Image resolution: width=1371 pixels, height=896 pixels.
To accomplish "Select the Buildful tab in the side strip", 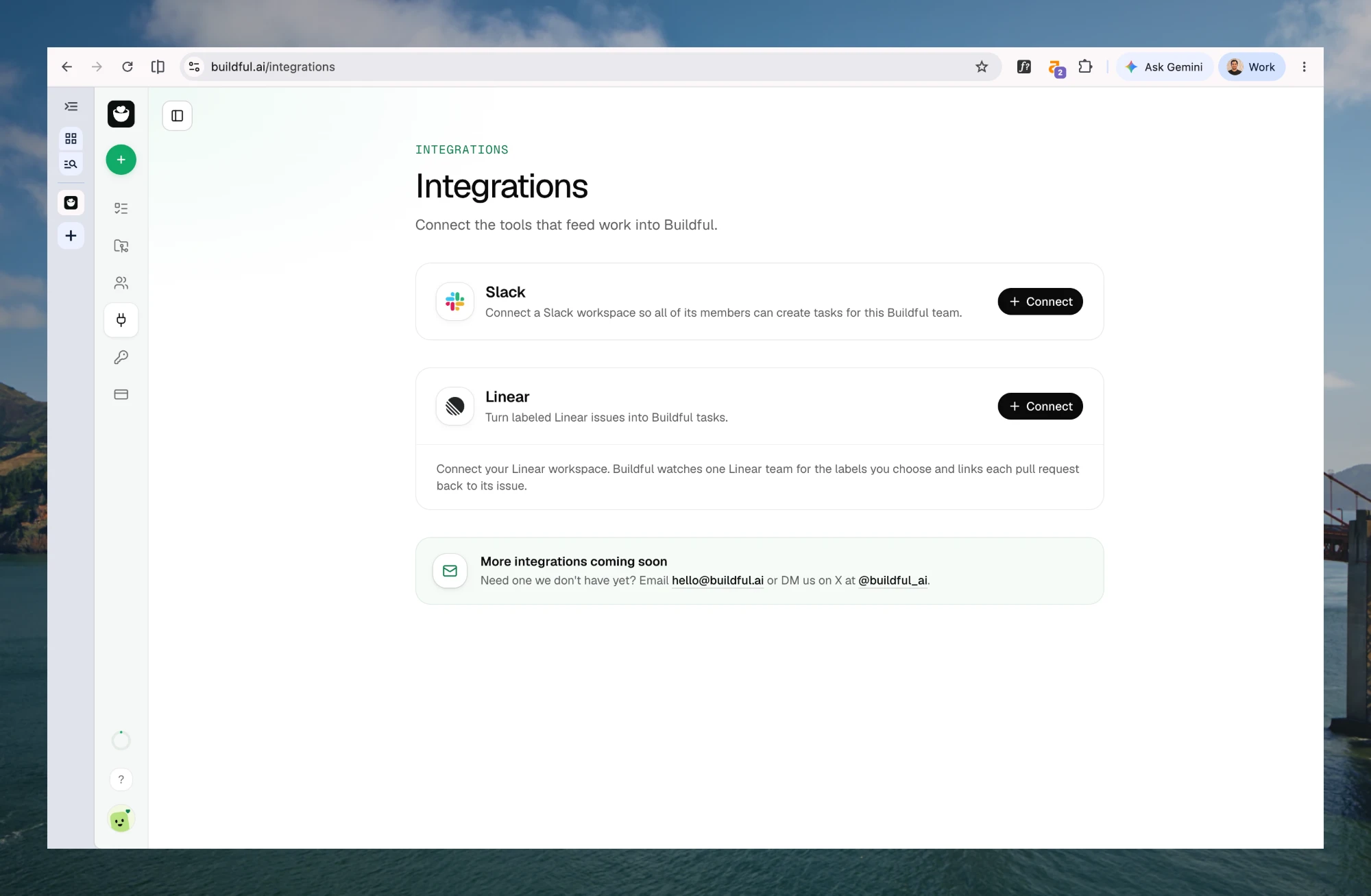I will pyautogui.click(x=71, y=202).
